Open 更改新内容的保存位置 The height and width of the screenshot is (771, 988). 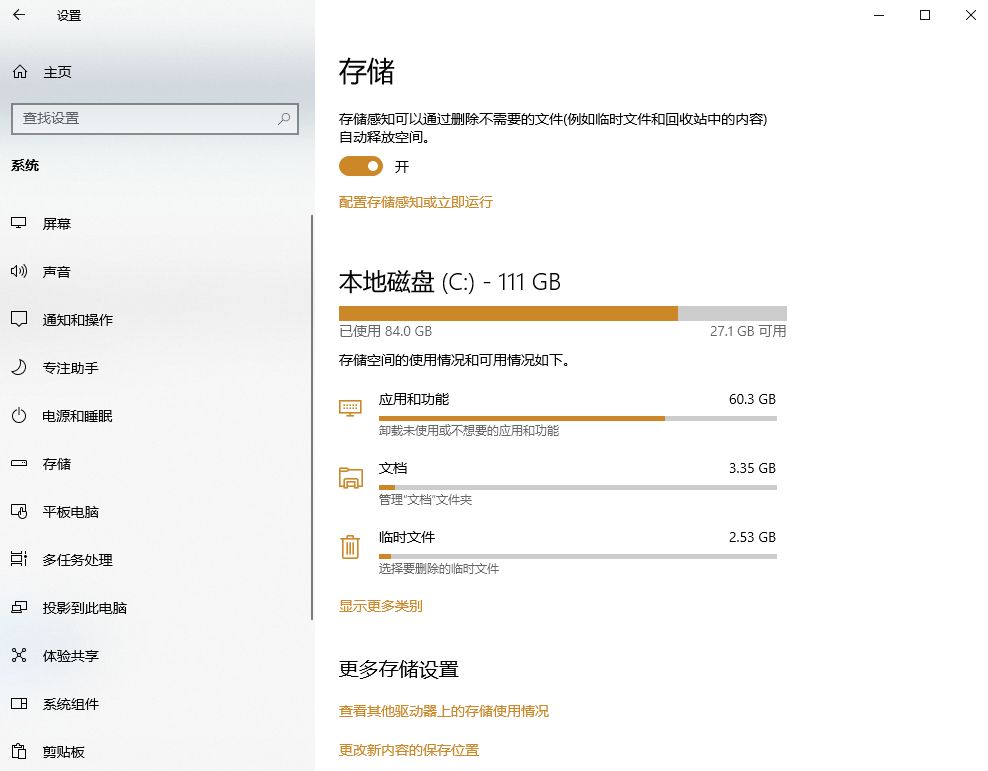pyautogui.click(x=409, y=749)
